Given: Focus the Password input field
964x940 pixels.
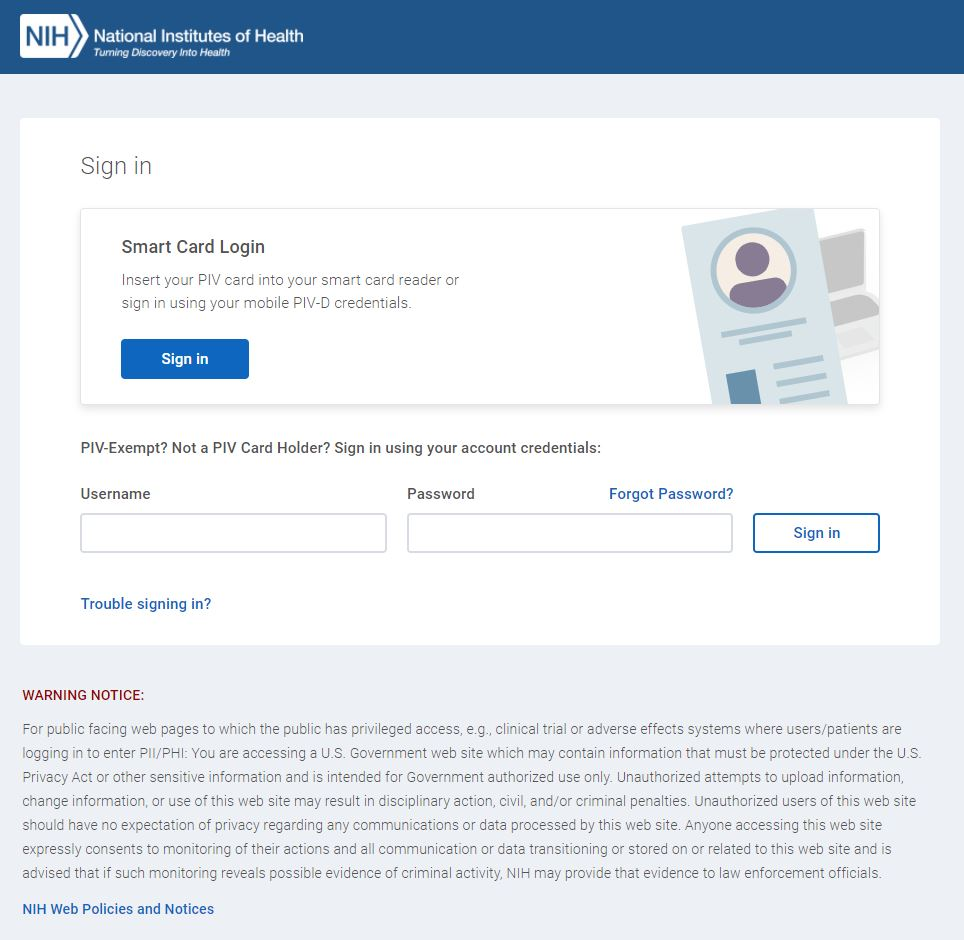Looking at the screenshot, I should [x=569, y=533].
